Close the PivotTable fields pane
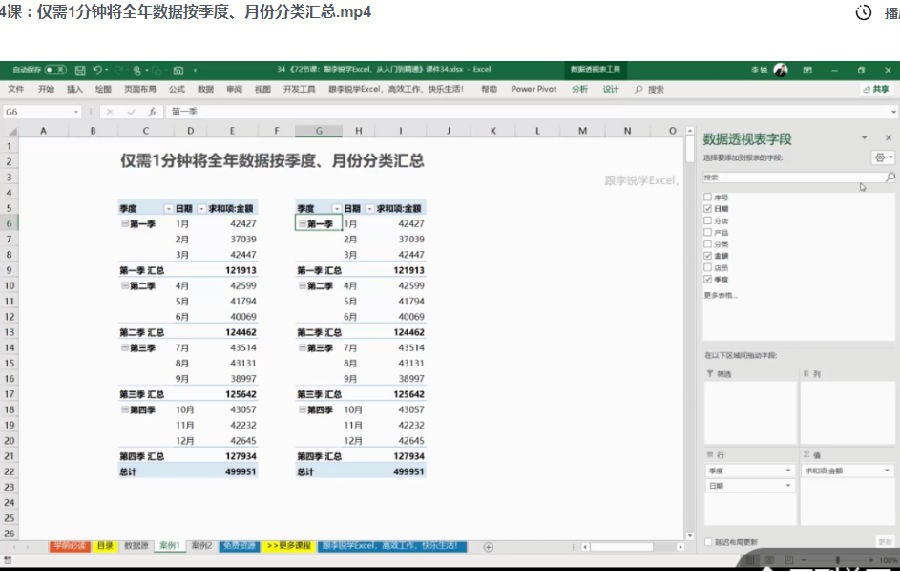Viewport: 900px width, 572px height. point(888,138)
